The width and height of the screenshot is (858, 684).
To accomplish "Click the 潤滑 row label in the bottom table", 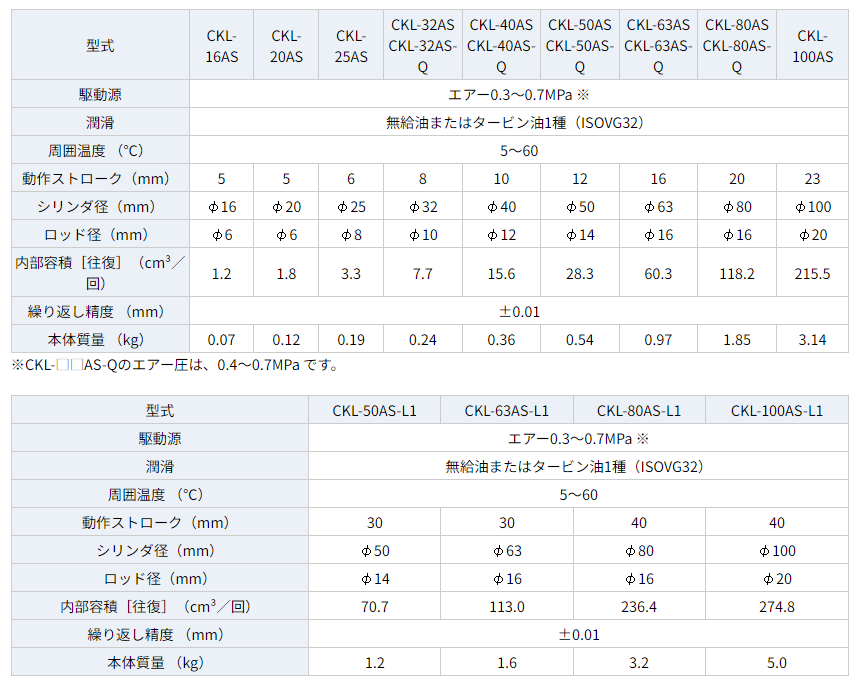I will point(160,466).
